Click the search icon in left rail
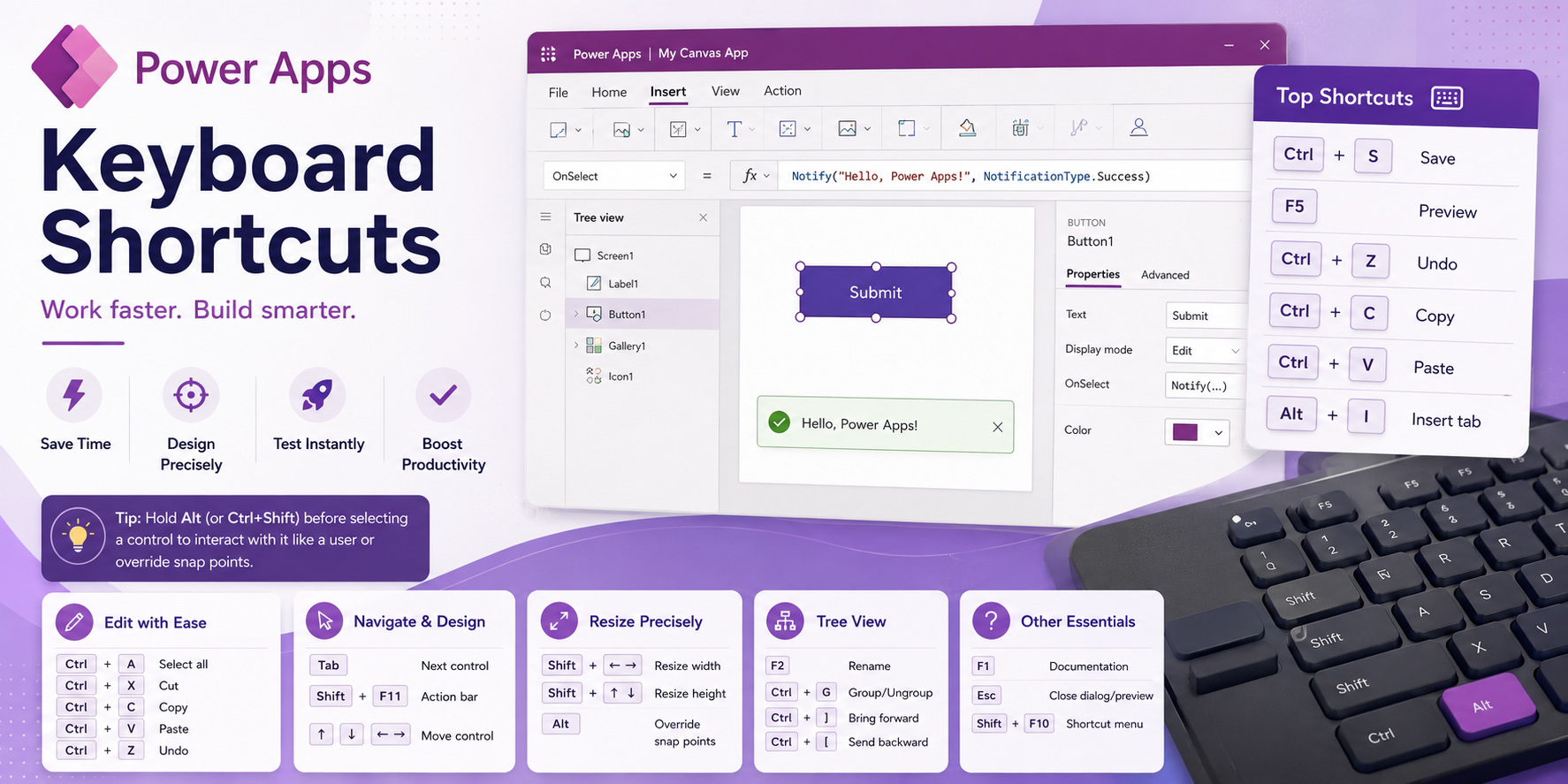The height and width of the screenshot is (784, 1568). pyautogui.click(x=545, y=283)
